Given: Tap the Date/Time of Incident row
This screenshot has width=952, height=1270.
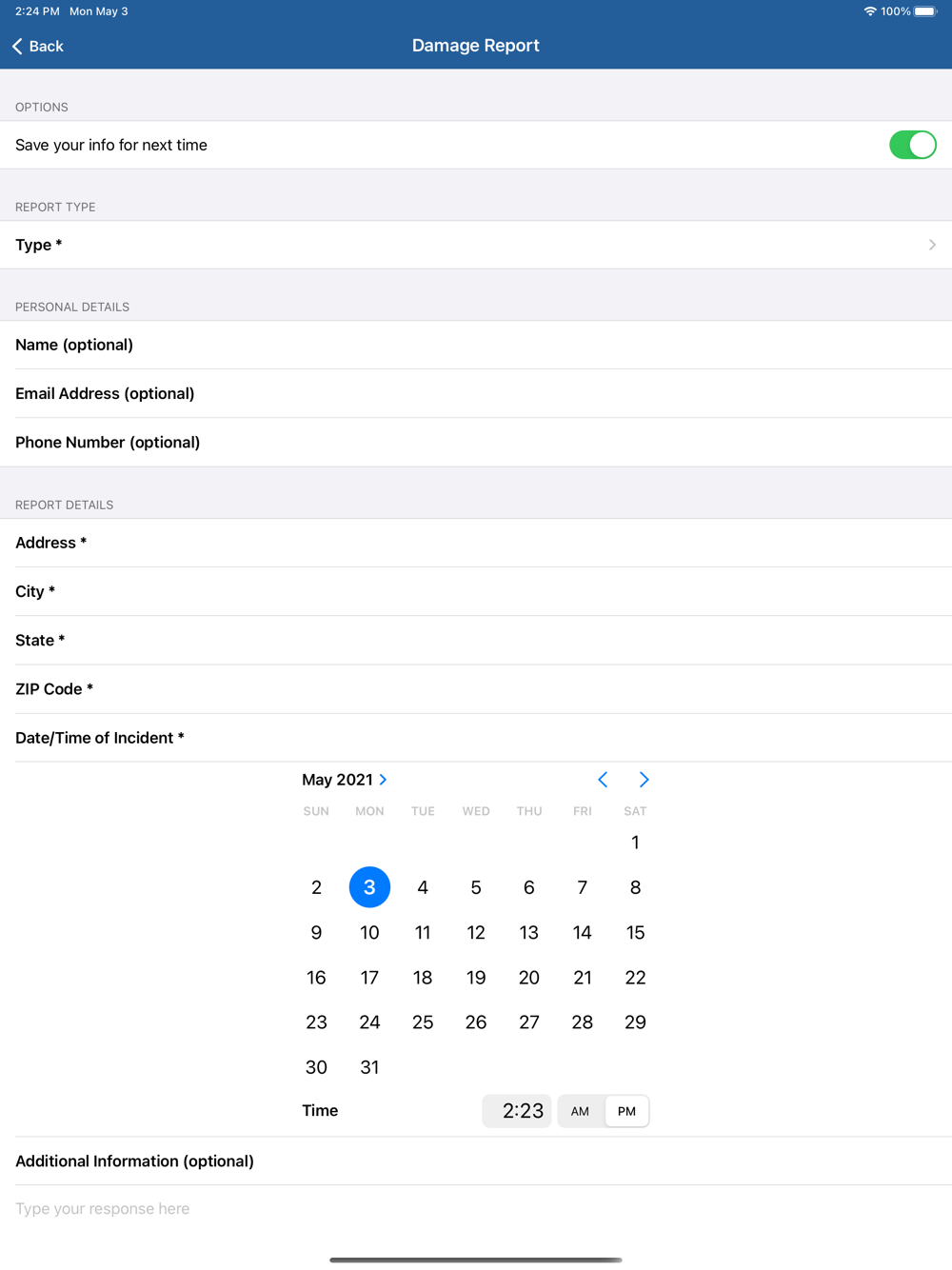Looking at the screenshot, I should coord(476,738).
